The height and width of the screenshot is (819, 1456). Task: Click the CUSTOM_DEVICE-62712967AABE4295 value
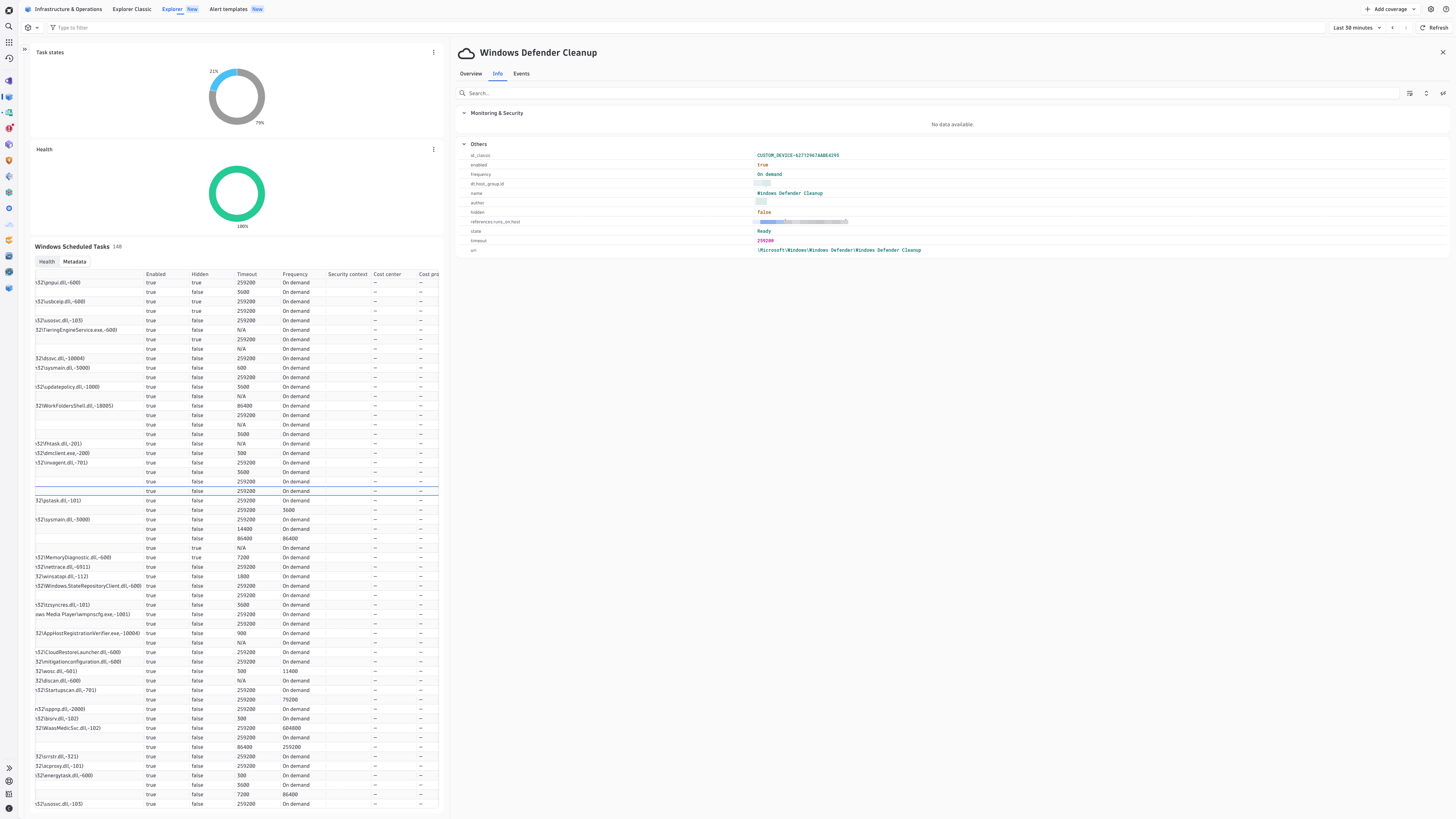798,155
